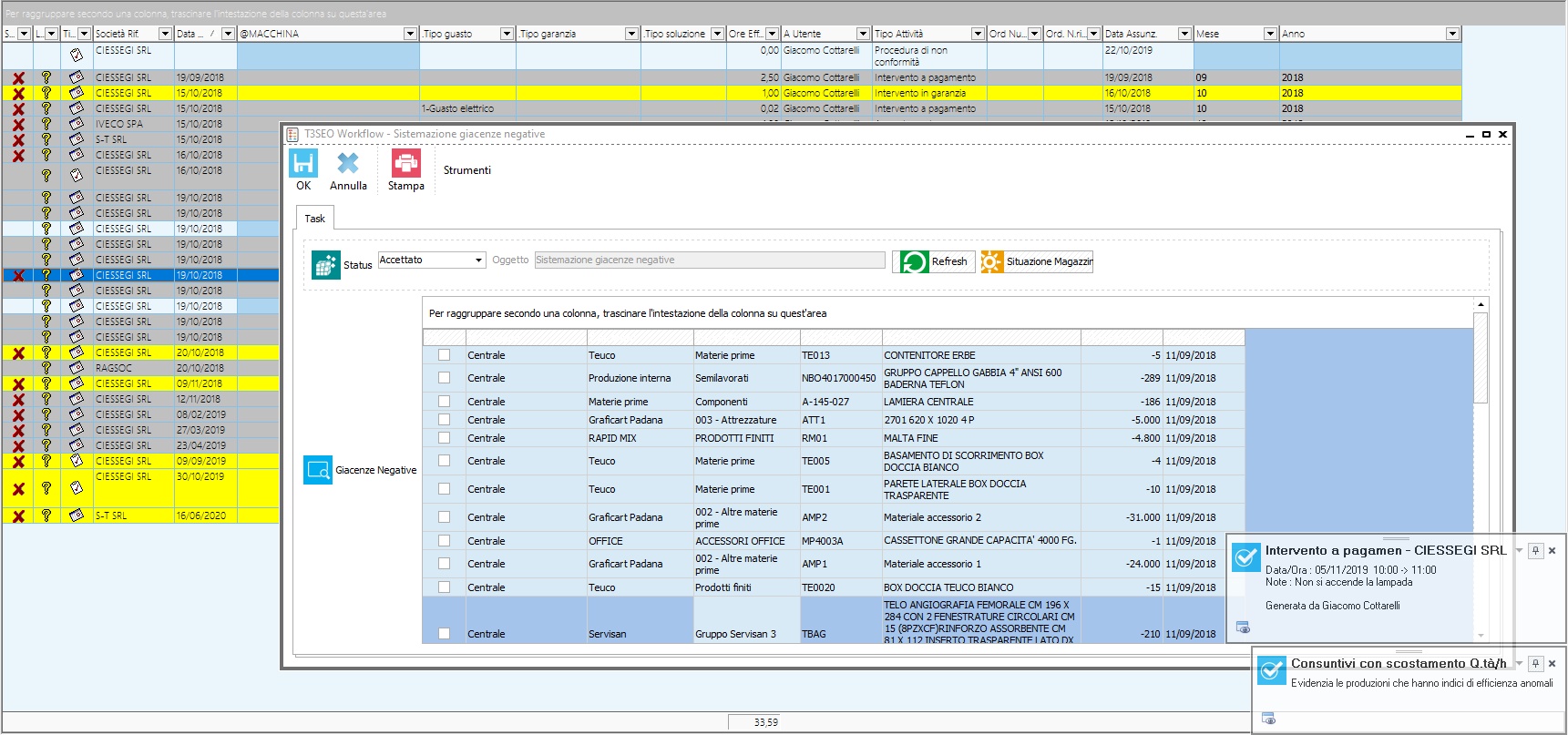Open the Tipo soluzione column filter dropdown
Image resolution: width=1568 pixels, height=735 pixels.
pyautogui.click(x=717, y=34)
